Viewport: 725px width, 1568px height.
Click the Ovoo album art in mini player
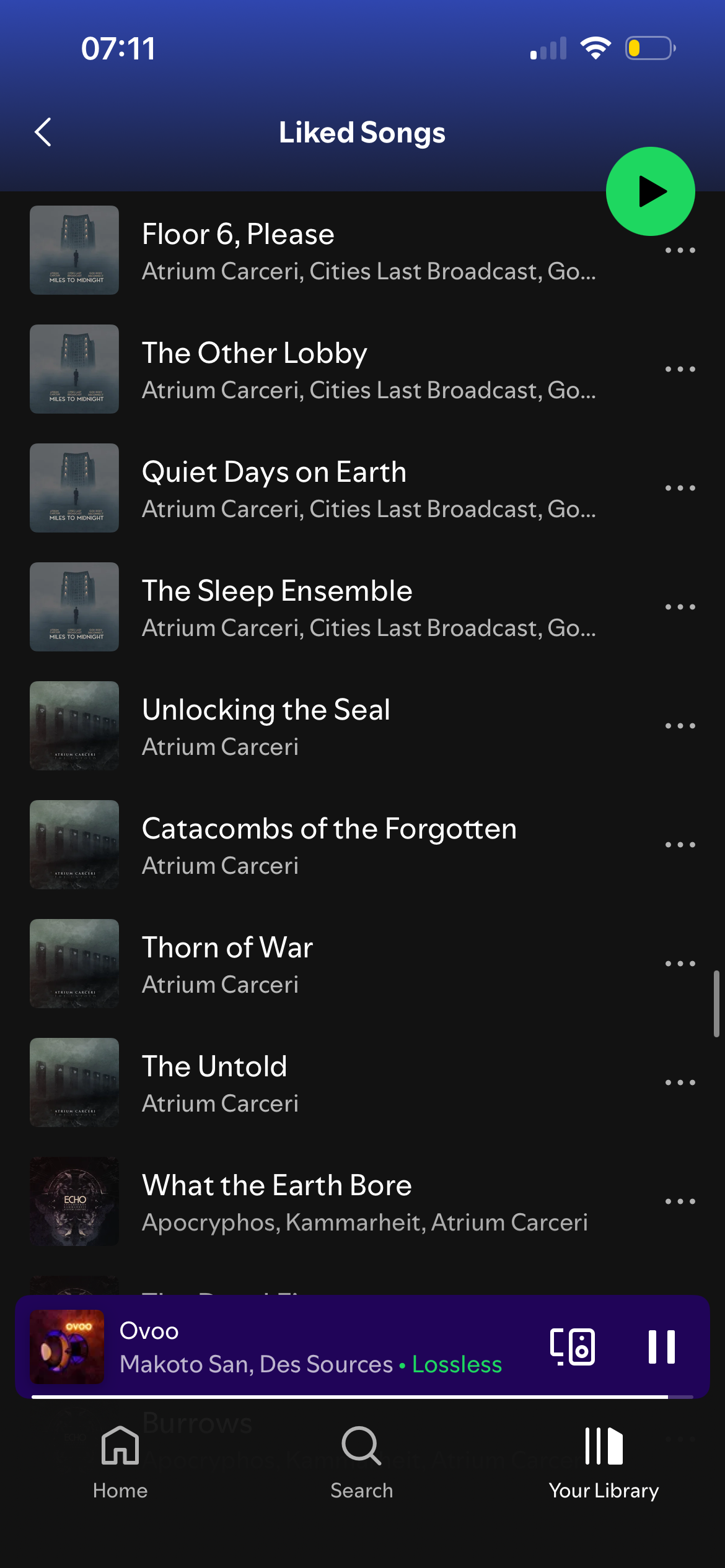pyautogui.click(x=67, y=1346)
